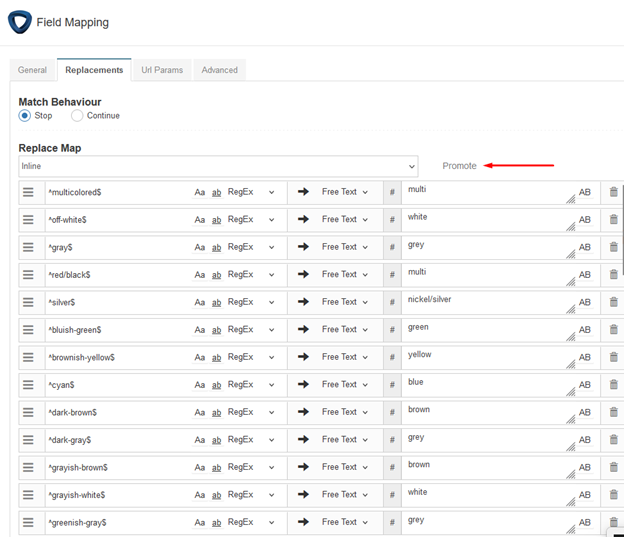
Task: Open RegEx dropdown for ^multicolored$ row
Action: 251,192
